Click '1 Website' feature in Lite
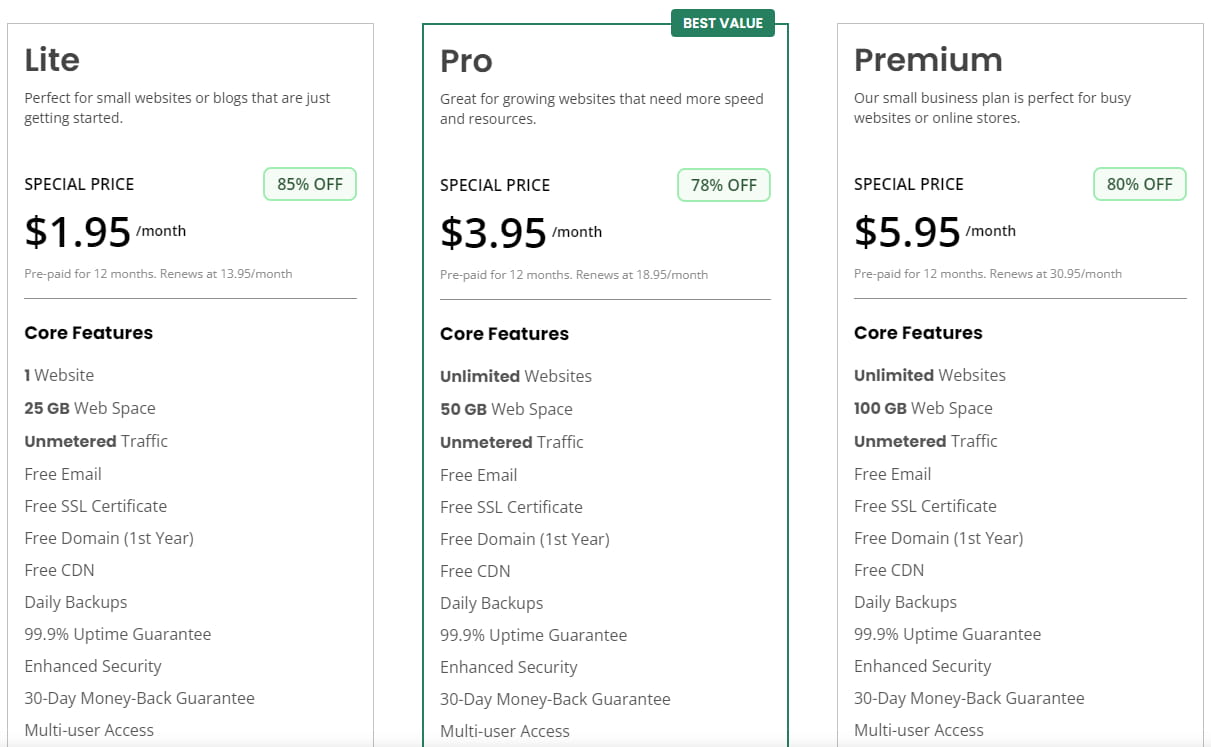The width and height of the screenshot is (1211, 747). pos(59,375)
